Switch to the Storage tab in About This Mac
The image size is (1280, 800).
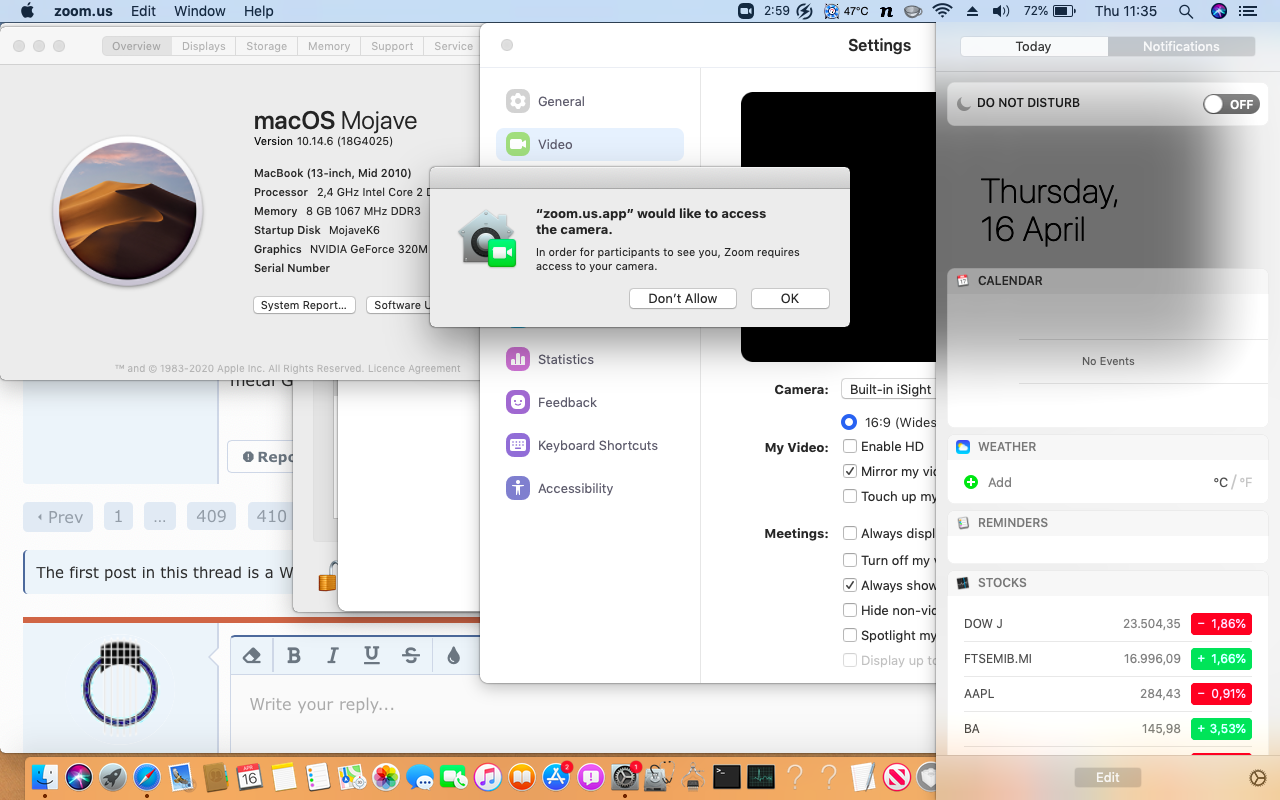coord(266,46)
